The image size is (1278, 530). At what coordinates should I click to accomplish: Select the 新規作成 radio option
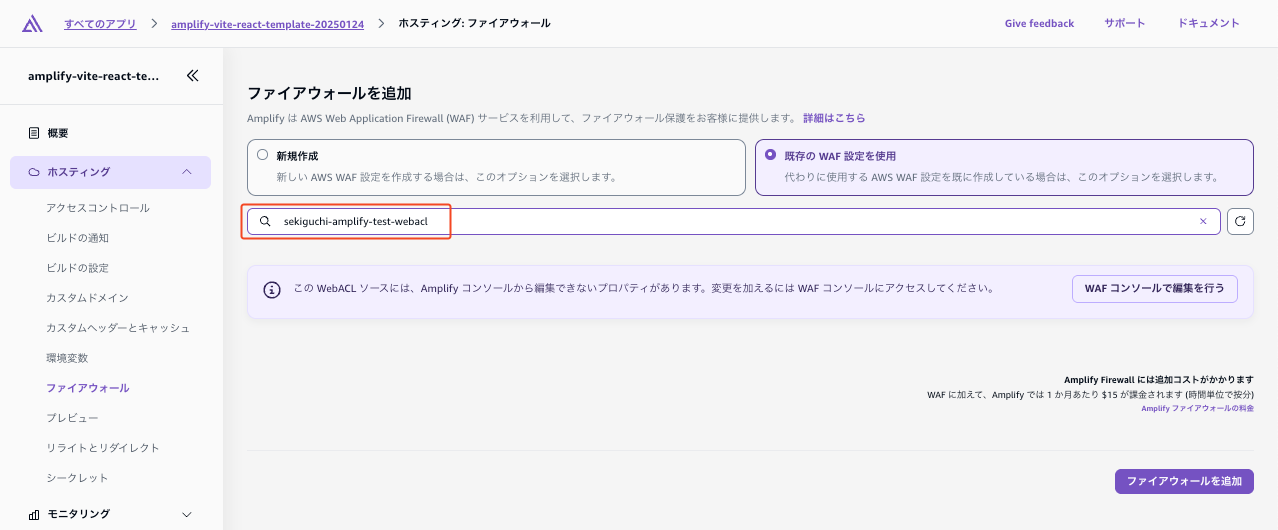click(x=263, y=155)
